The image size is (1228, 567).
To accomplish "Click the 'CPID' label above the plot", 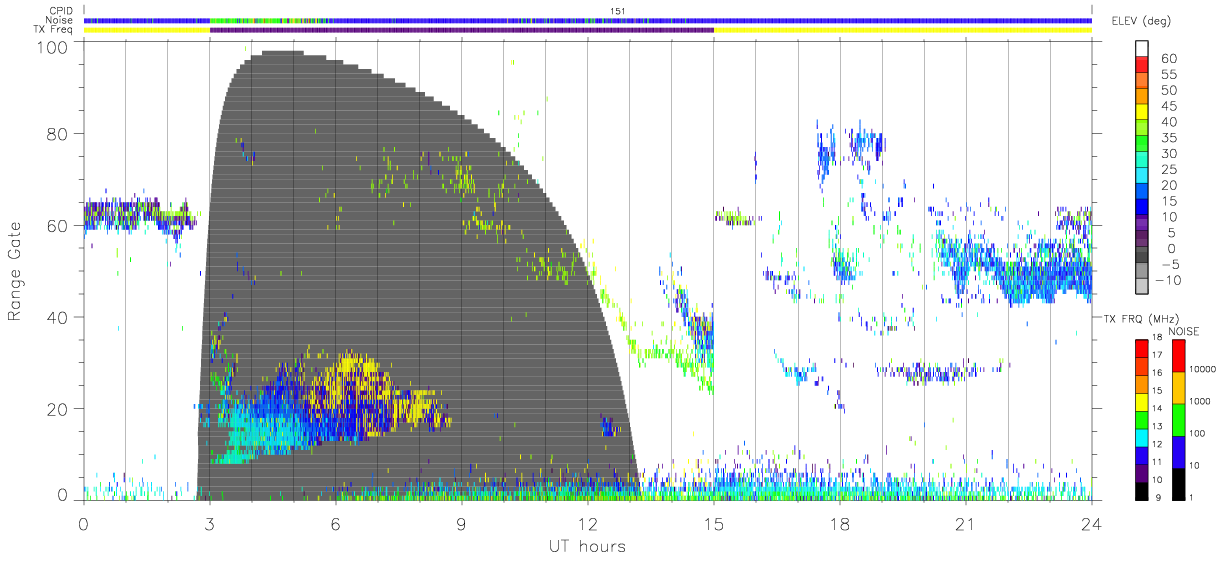I will pos(63,11).
